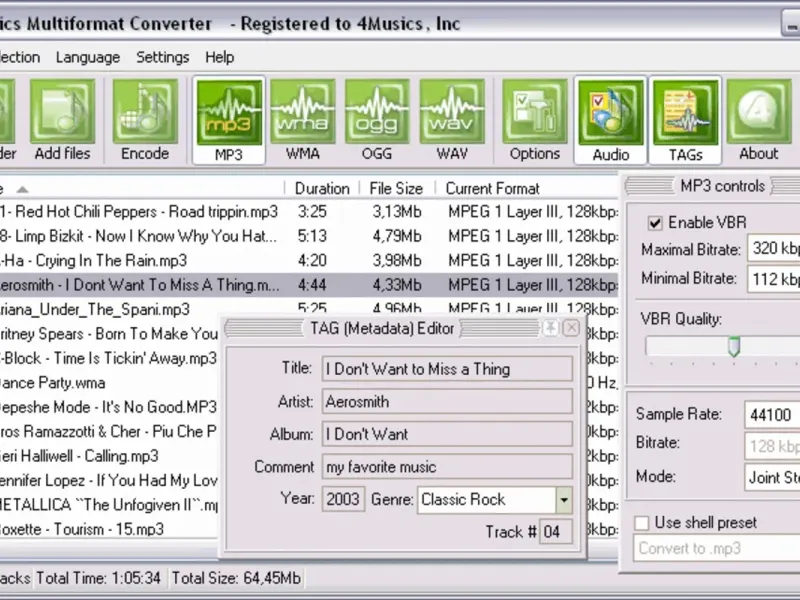Choose the WMA format icon

tap(303, 120)
